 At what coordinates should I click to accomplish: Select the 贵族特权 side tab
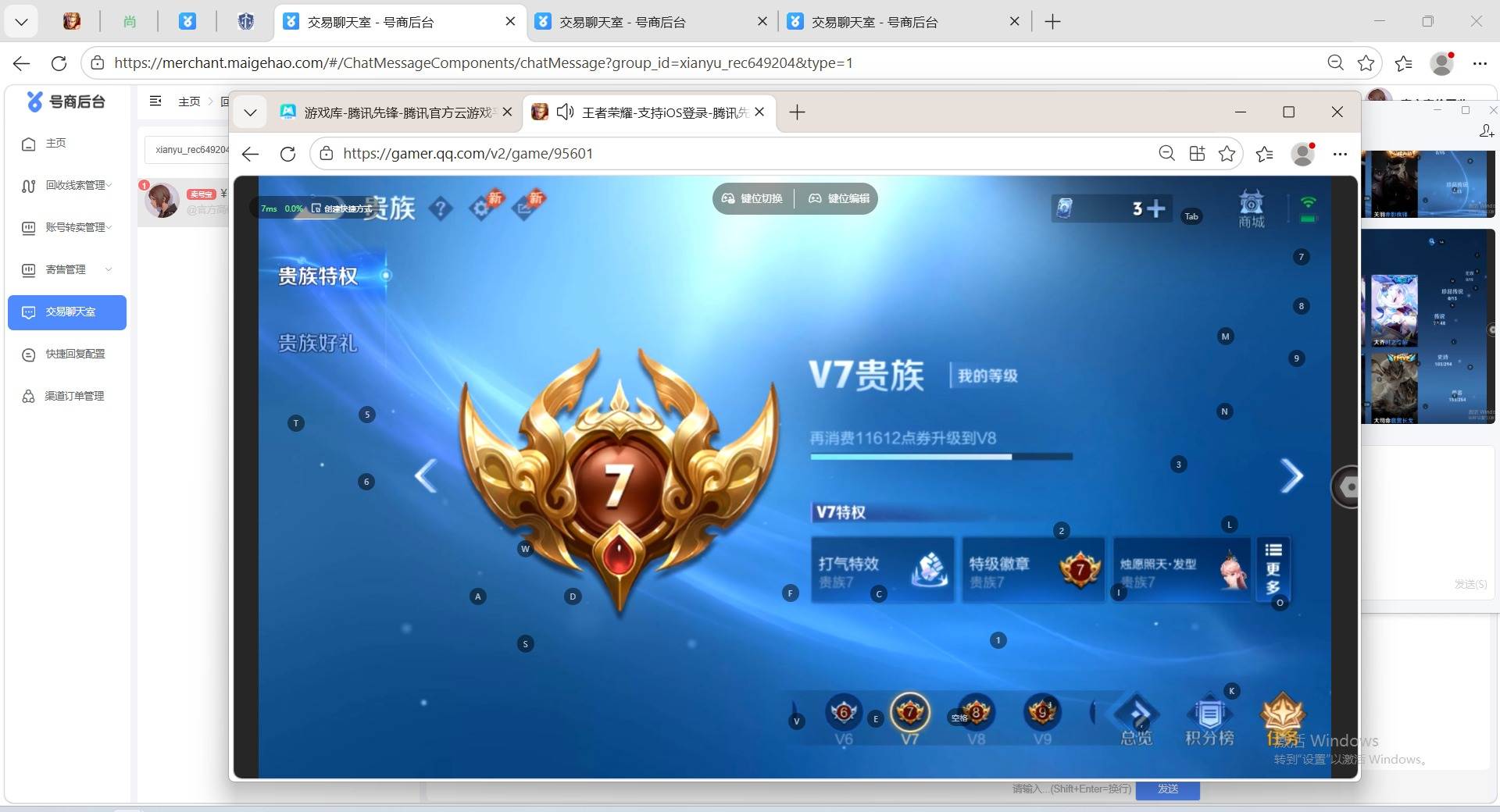(x=318, y=276)
